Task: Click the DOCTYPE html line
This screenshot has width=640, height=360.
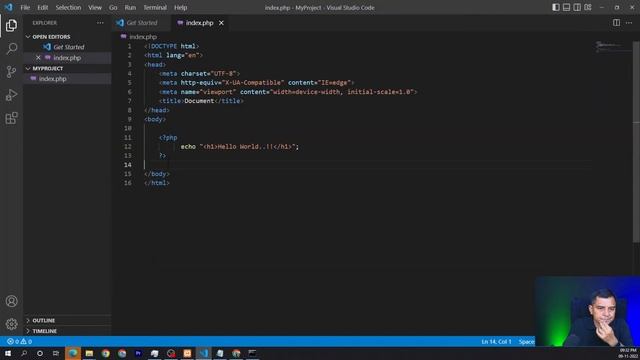Action: point(171,46)
